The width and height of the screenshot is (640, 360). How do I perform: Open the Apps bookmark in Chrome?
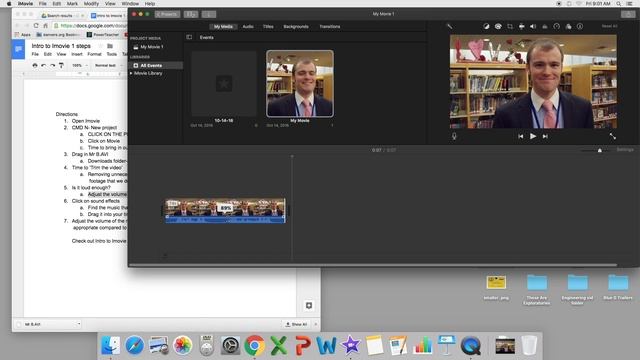[x=22, y=35]
